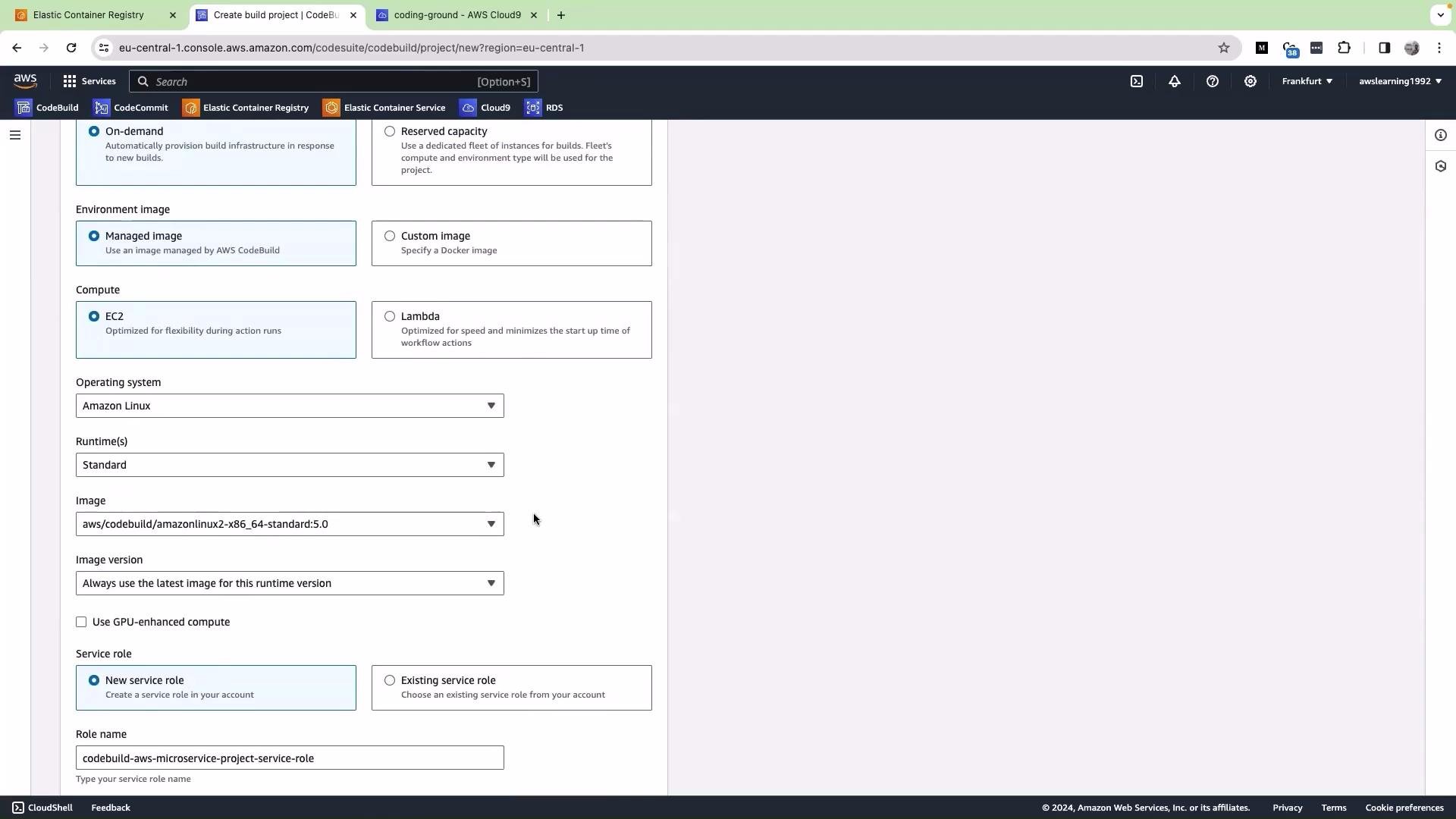Go back in browser history
This screenshot has height=819, width=1456.
(17, 48)
